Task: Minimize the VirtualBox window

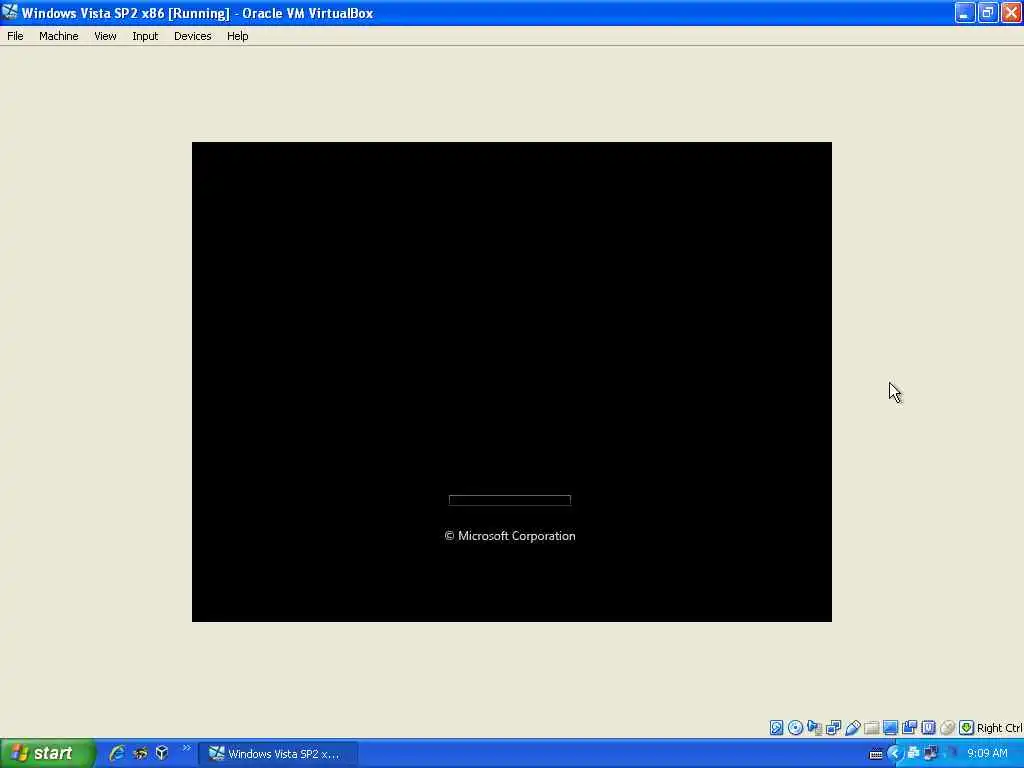Action: [x=965, y=12]
